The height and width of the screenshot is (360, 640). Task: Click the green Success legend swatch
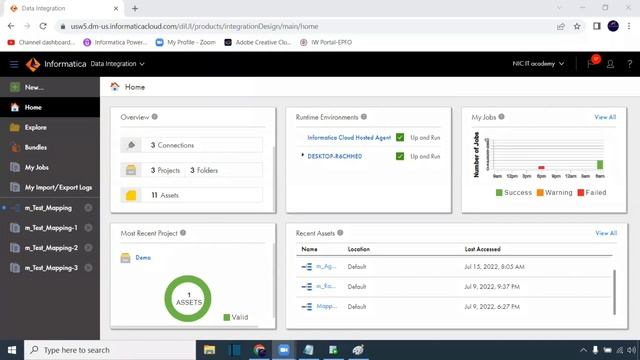pyautogui.click(x=499, y=193)
